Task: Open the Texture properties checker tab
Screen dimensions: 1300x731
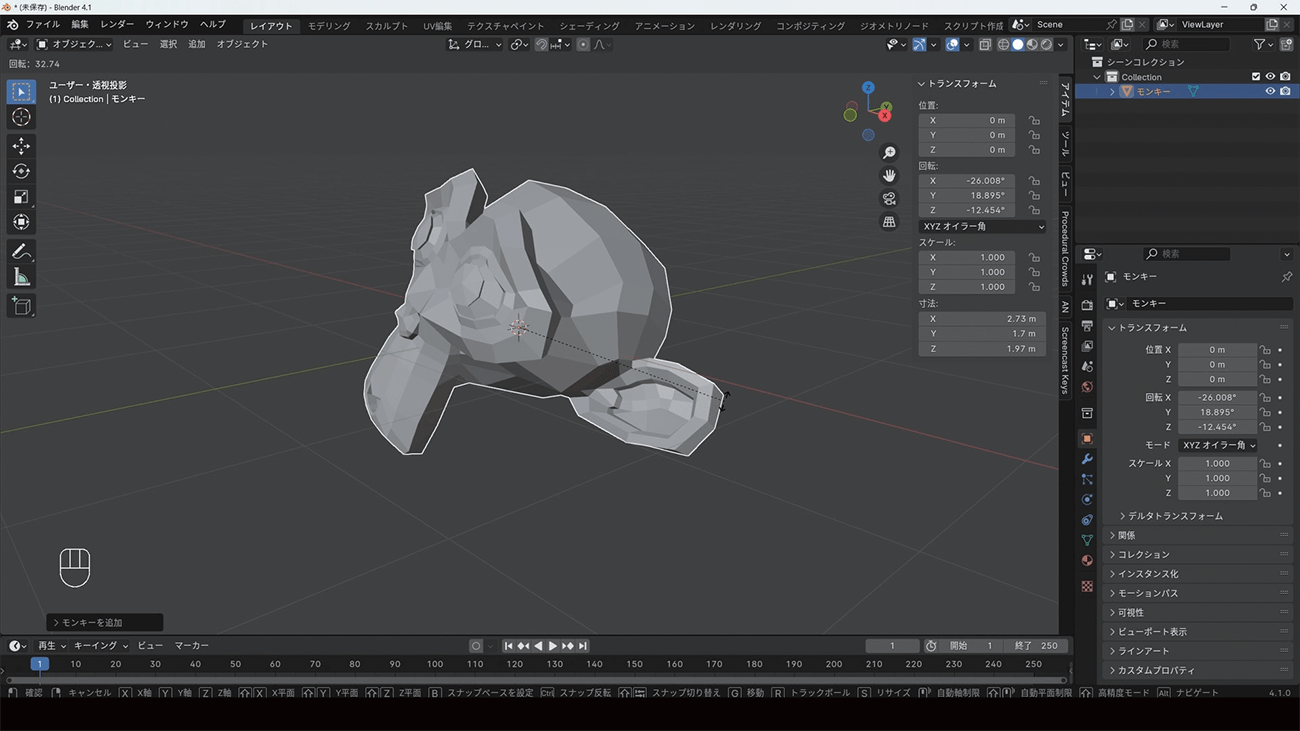Action: [x=1087, y=587]
